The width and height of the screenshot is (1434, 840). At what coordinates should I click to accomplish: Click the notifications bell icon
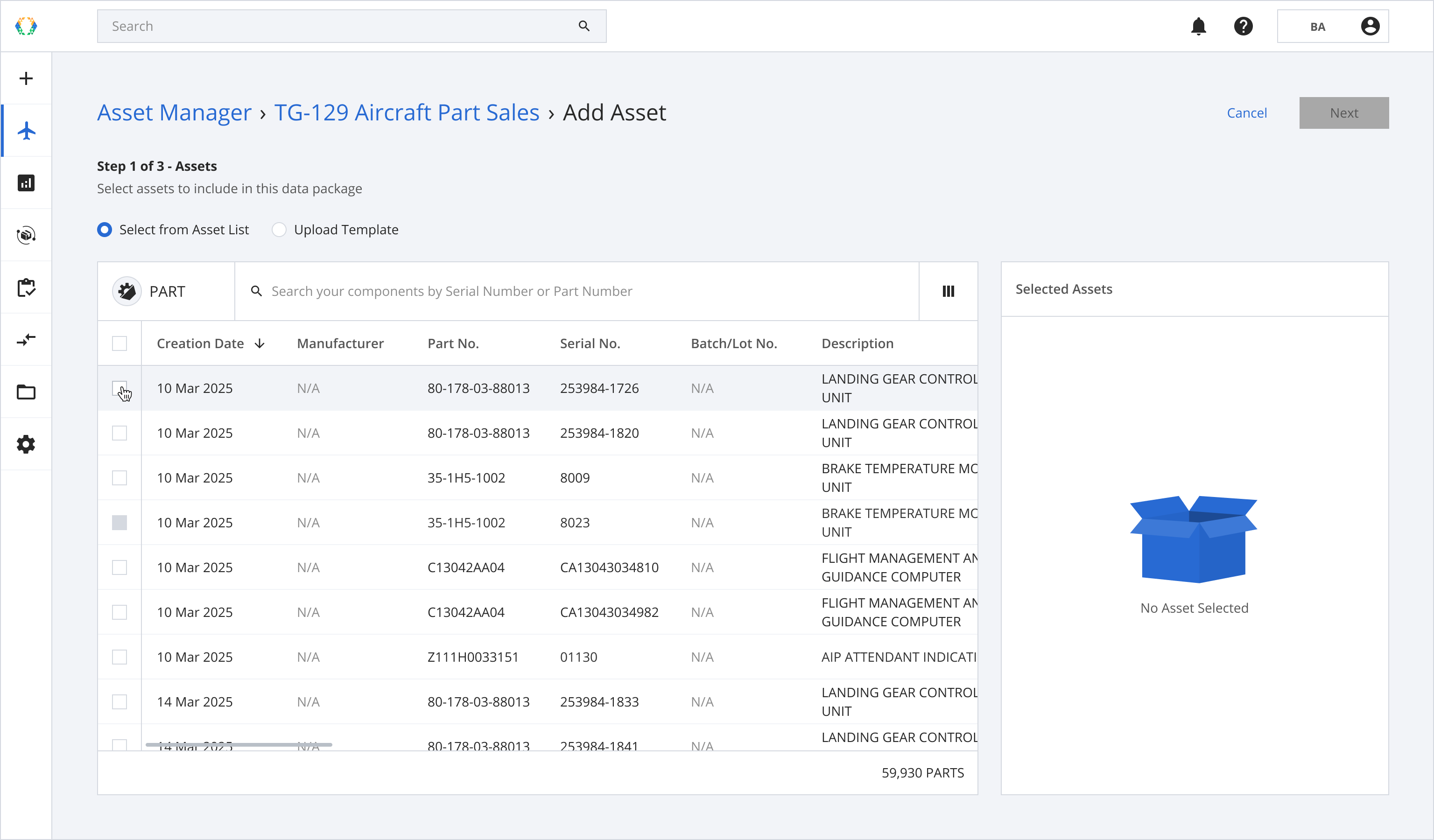click(1198, 26)
